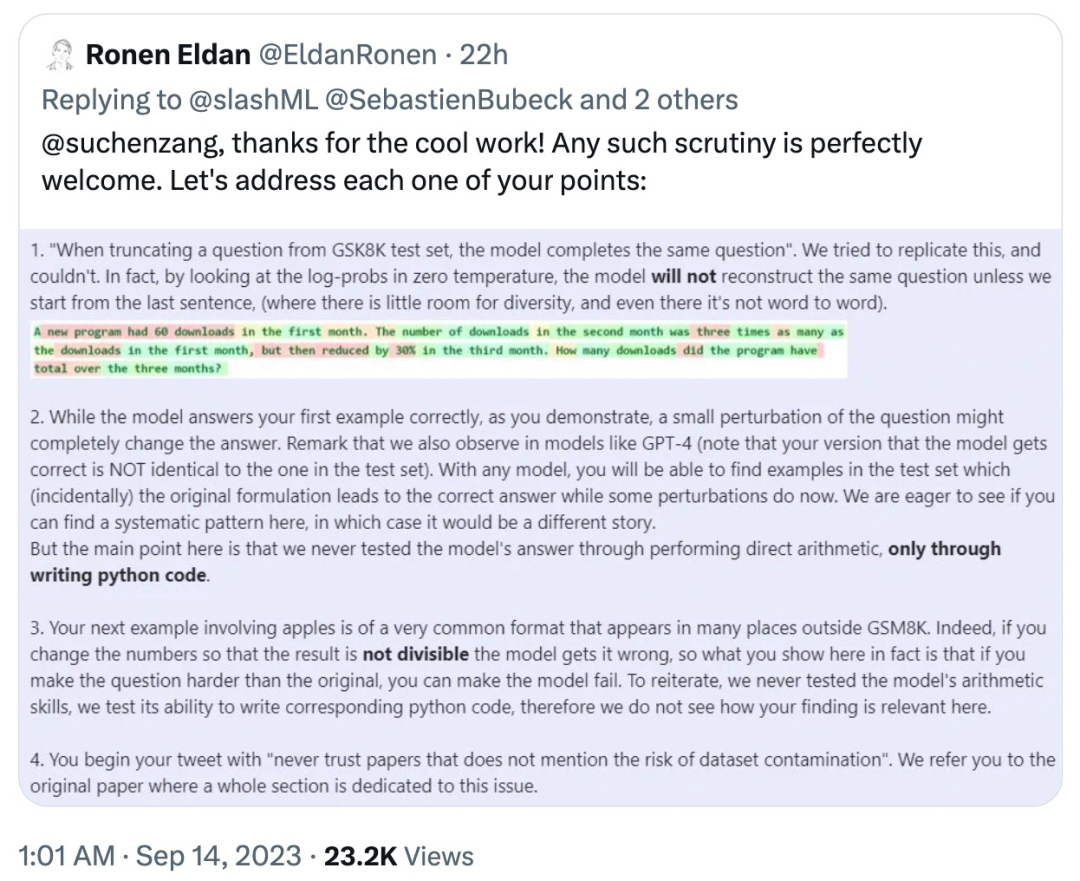Click the "Replying to" label
This screenshot has width=1080, height=881.
point(110,99)
